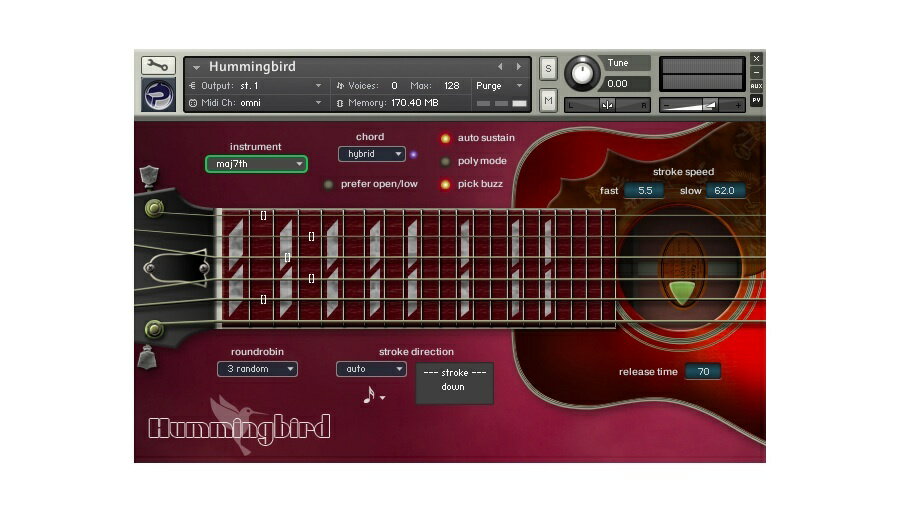Open instrument edit mode via wrench icon
This screenshot has width=900, height=511.
(158, 66)
